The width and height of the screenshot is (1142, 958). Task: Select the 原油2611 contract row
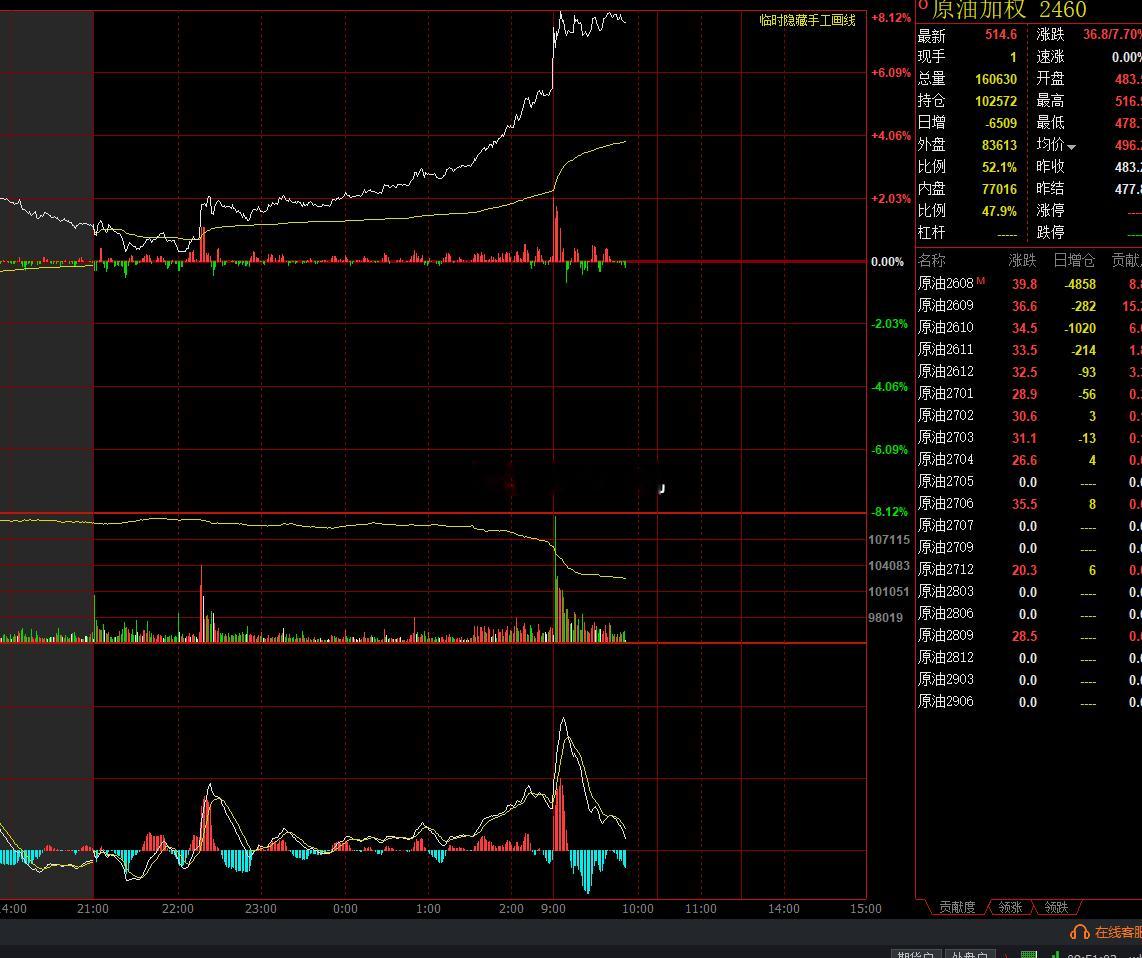coord(1028,350)
